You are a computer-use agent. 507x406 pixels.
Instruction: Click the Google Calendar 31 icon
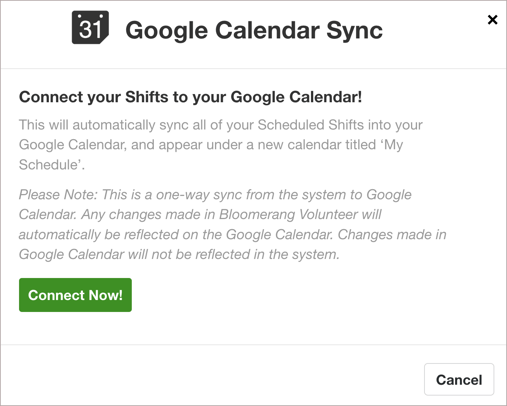pos(90,27)
